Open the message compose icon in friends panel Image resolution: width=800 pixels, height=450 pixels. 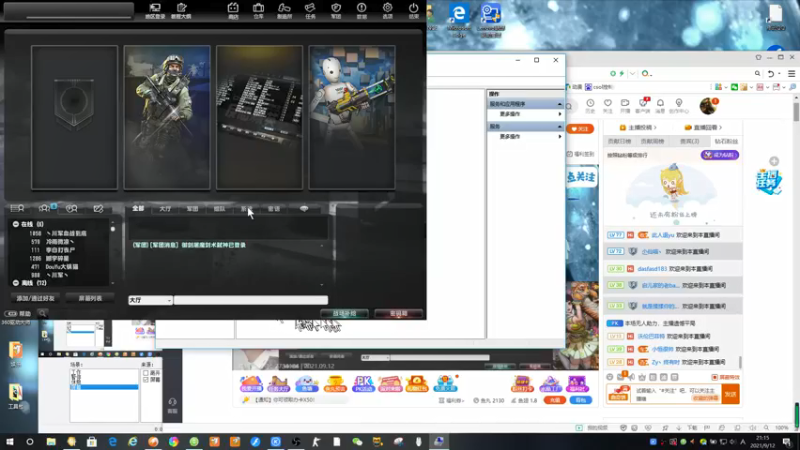[98, 208]
